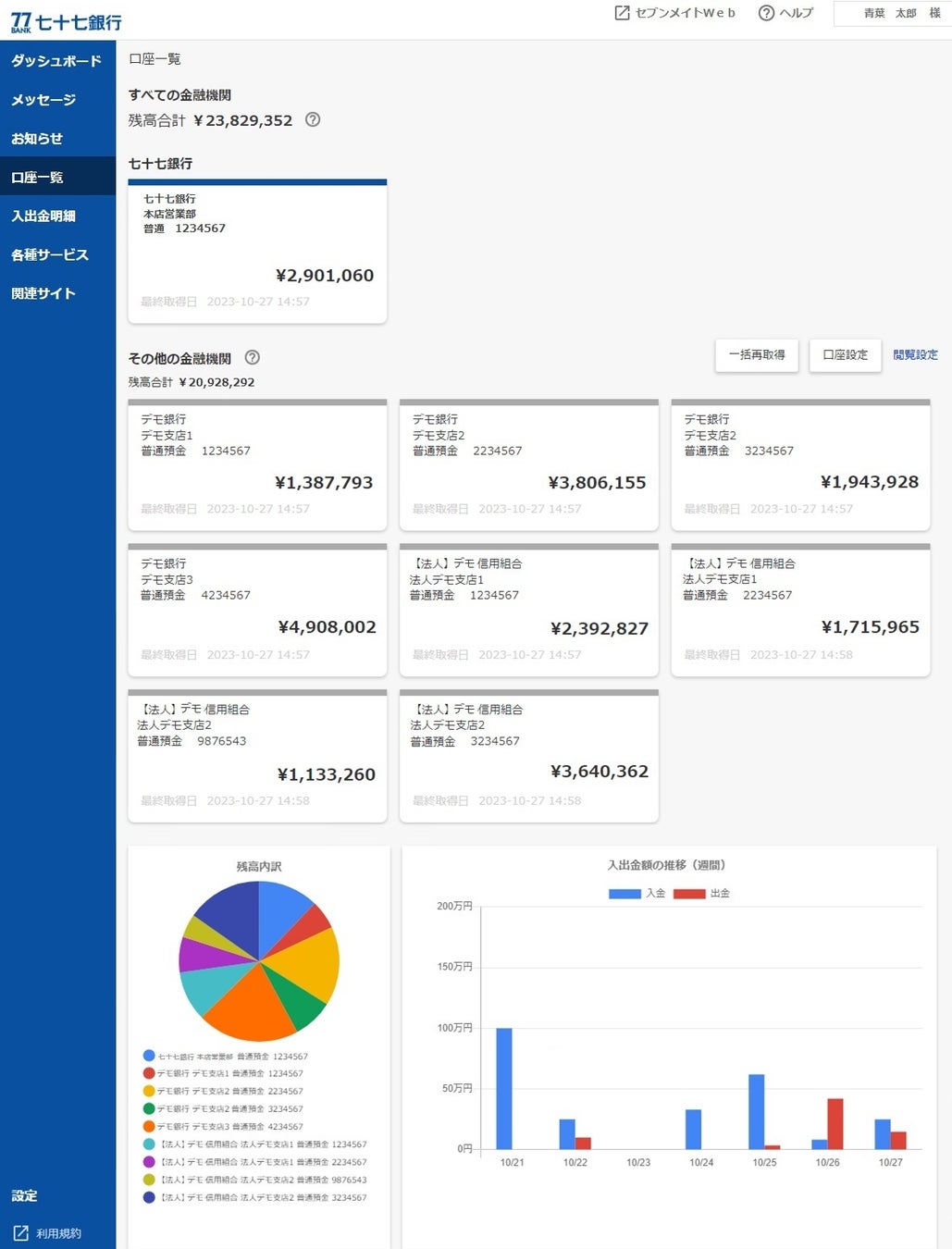952x1249 pixels.
Task: Toggle the blue 入金 legend swatch
Action: (624, 894)
